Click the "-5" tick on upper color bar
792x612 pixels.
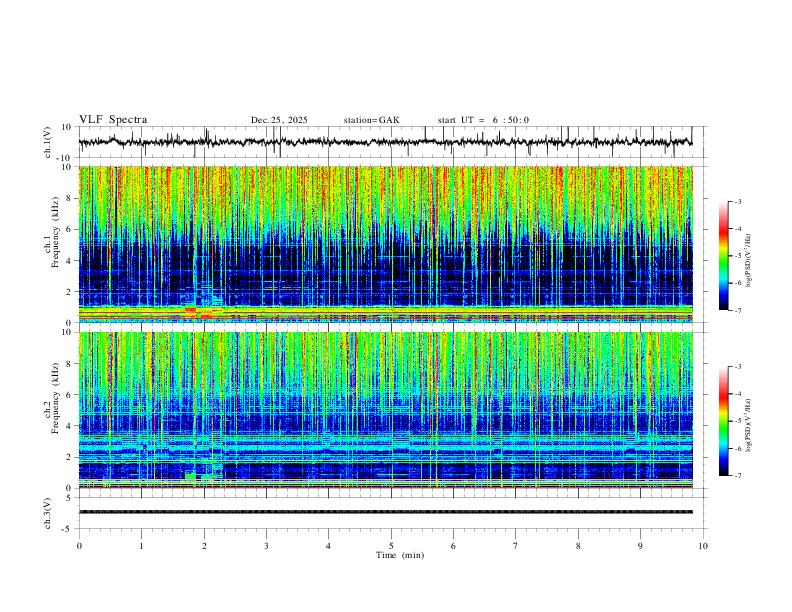click(737, 256)
